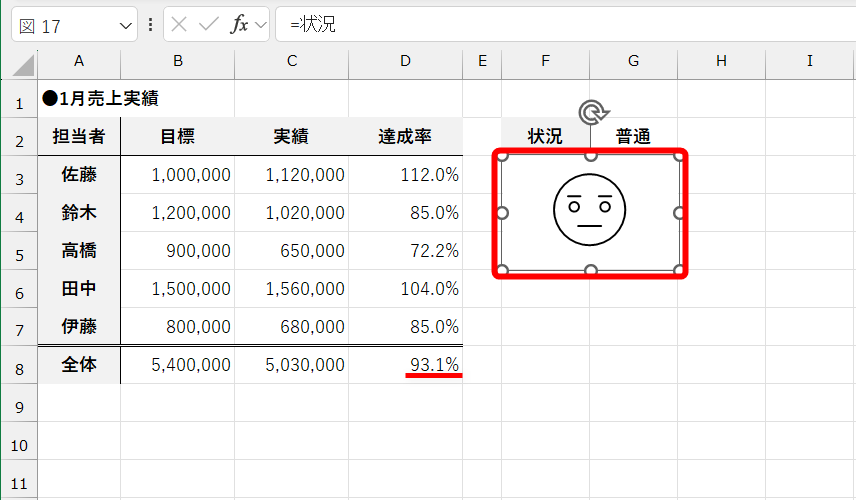Viewport: 856px width, 500px height.
Task: Click the 佐藤 name cell
Action: [79, 175]
